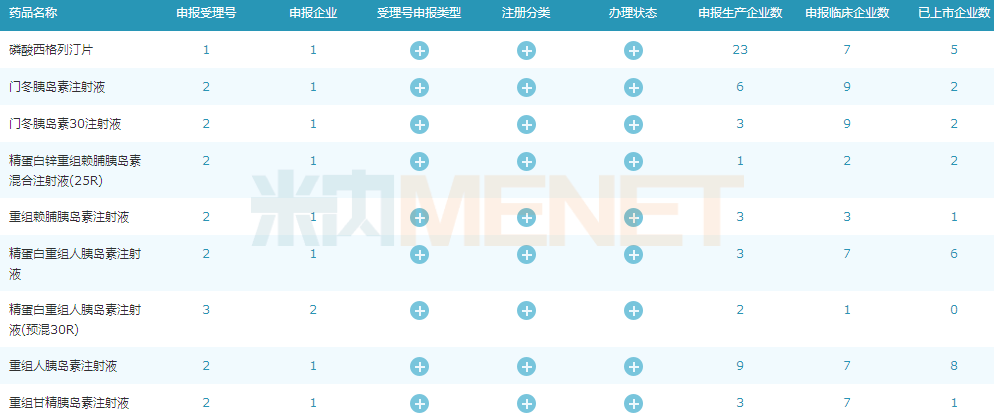This screenshot has height=415, width=994.
Task: Expand 注册分类 for 门冬胰岛素注射液
Action: point(526,87)
